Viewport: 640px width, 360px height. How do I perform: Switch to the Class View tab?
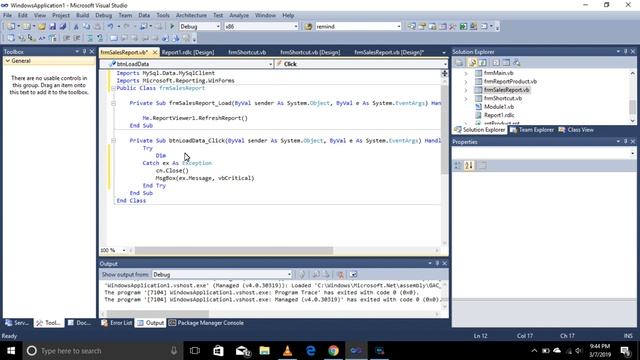pos(576,130)
